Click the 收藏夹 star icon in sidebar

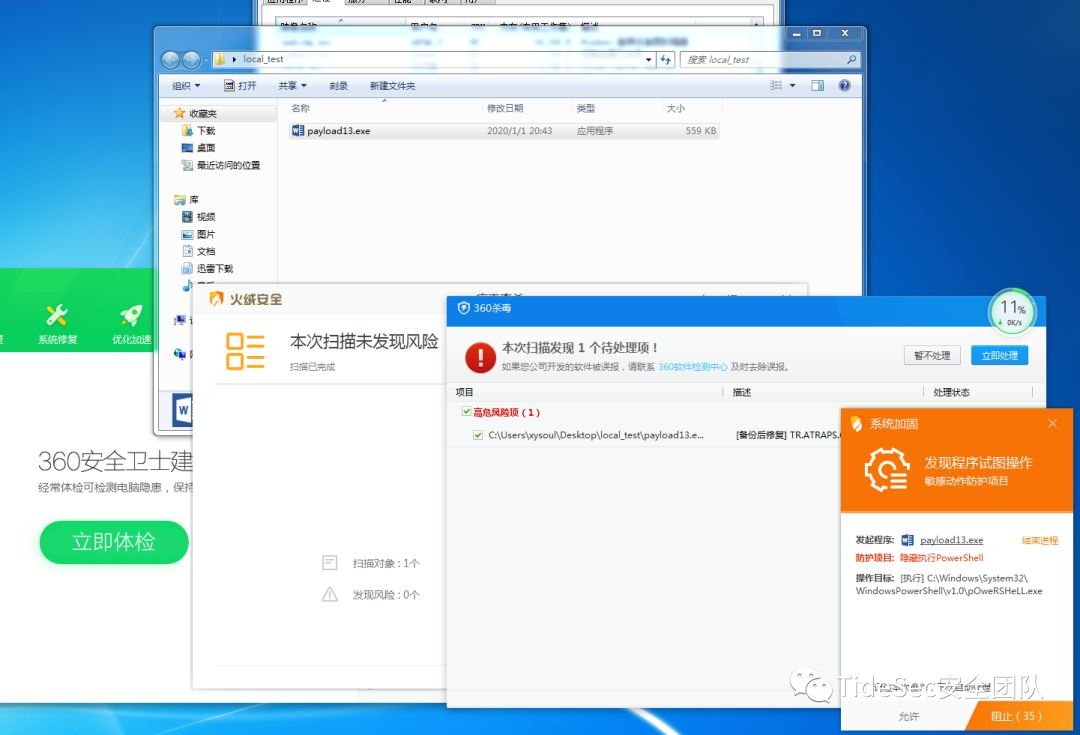(179, 113)
